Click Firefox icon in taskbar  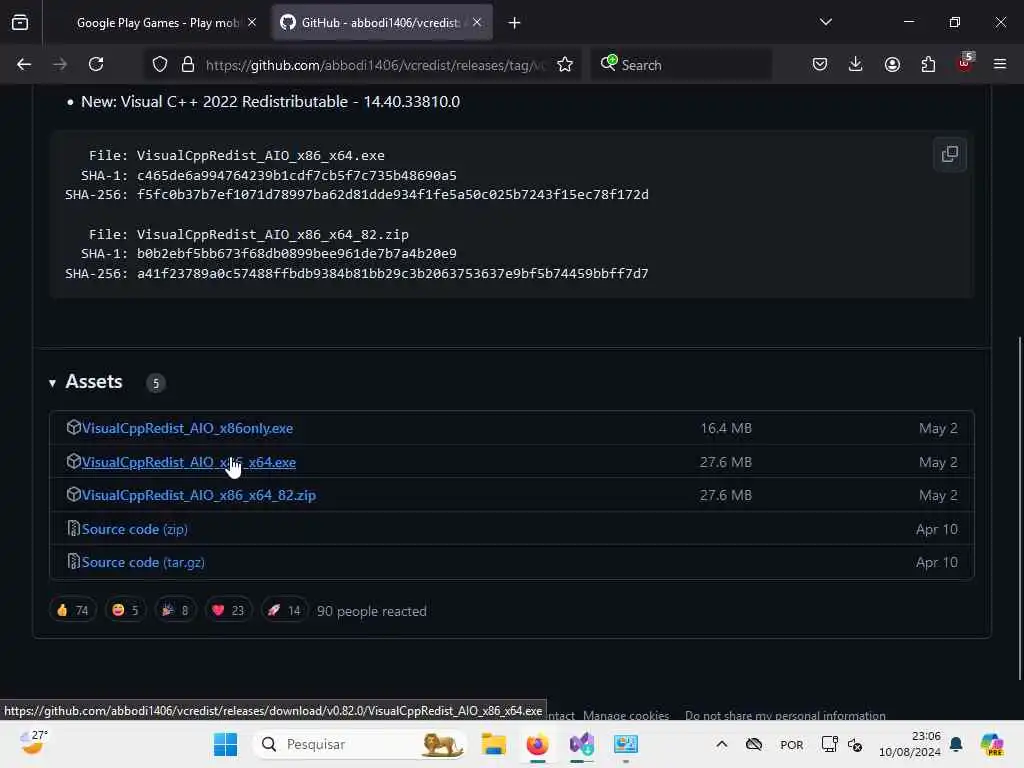pyautogui.click(x=537, y=744)
